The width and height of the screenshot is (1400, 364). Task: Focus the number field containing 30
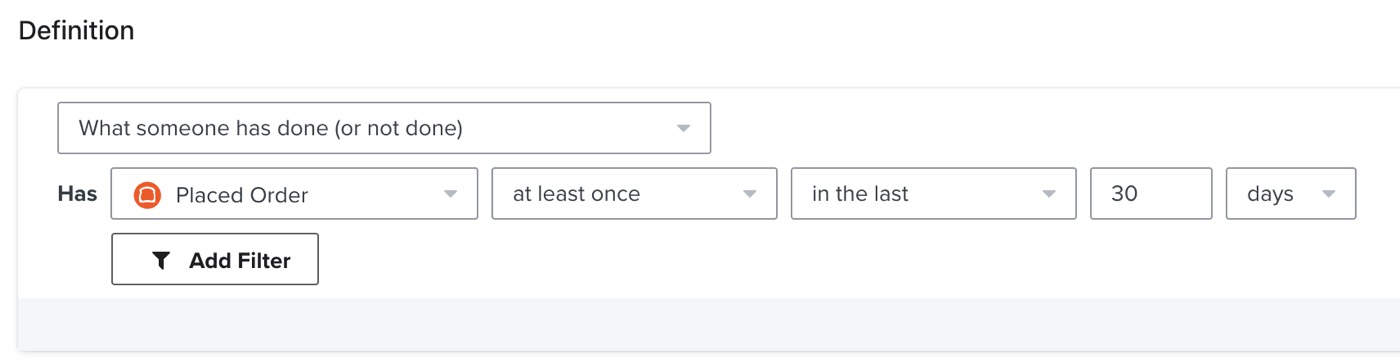tap(1151, 193)
